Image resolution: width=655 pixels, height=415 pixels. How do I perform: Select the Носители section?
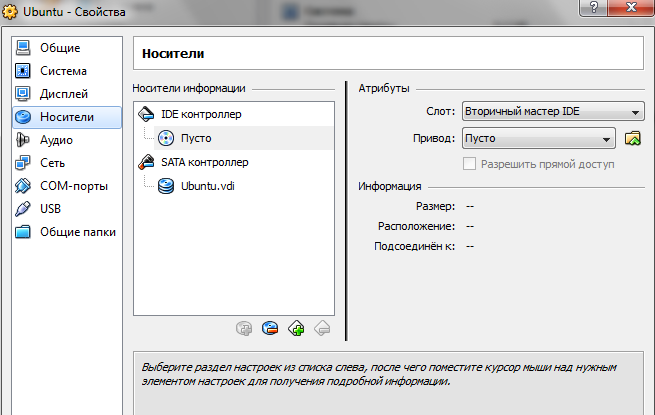(67, 117)
